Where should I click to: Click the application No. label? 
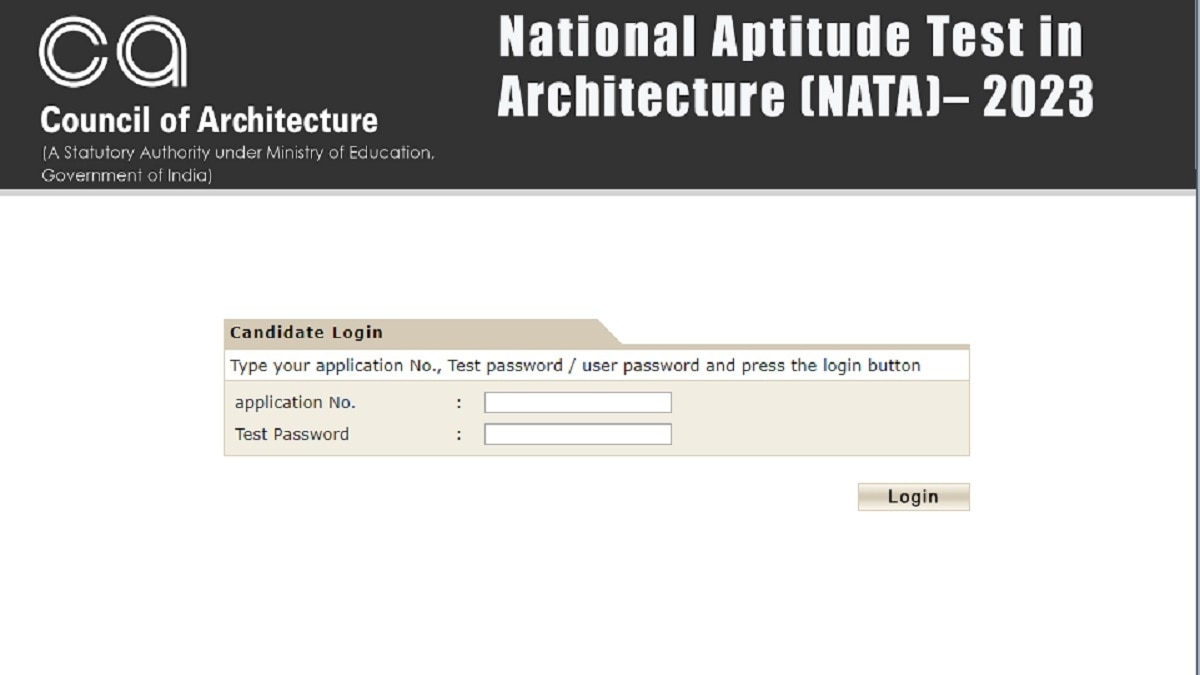tap(294, 402)
